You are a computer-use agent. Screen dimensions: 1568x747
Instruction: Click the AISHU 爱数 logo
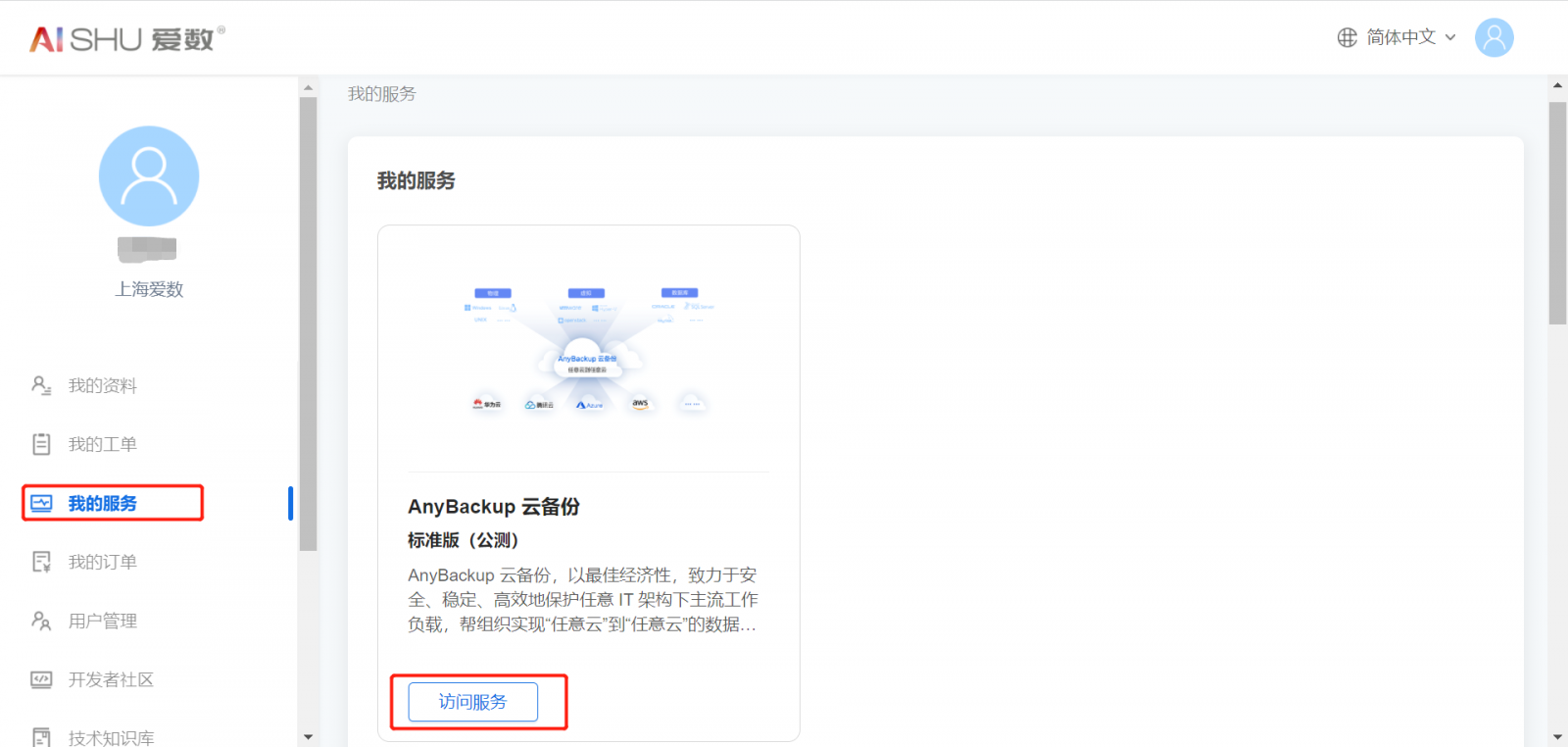127,39
